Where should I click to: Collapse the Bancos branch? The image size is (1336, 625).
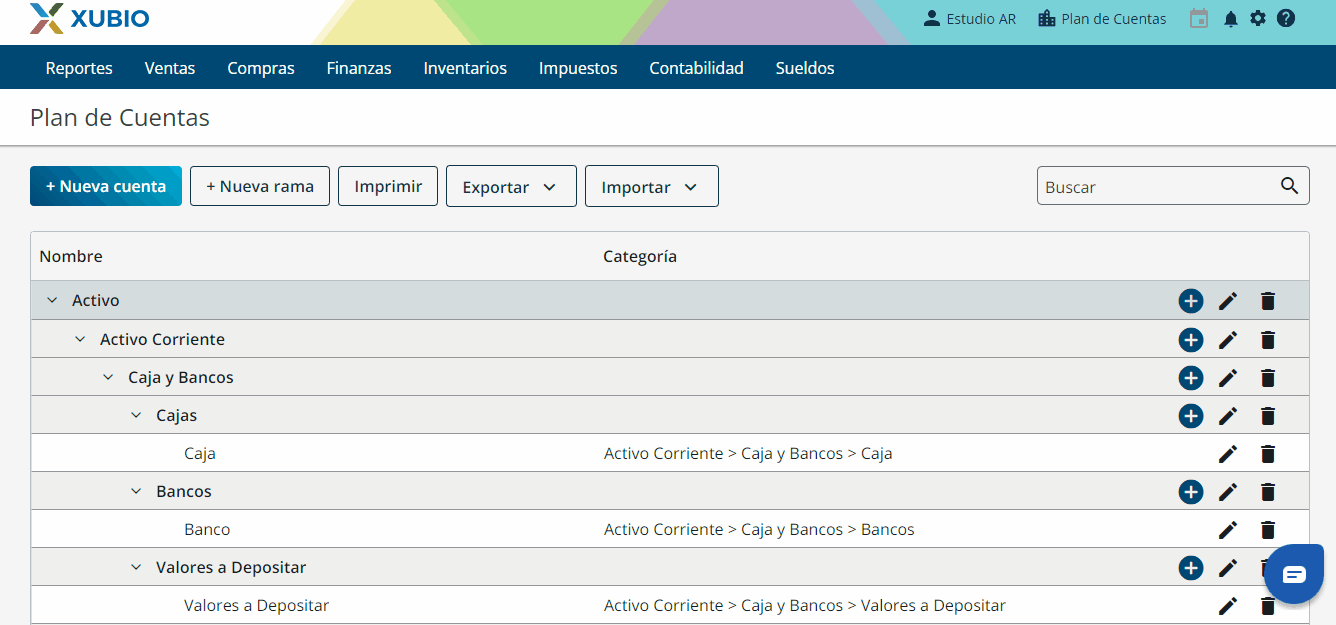point(136,491)
